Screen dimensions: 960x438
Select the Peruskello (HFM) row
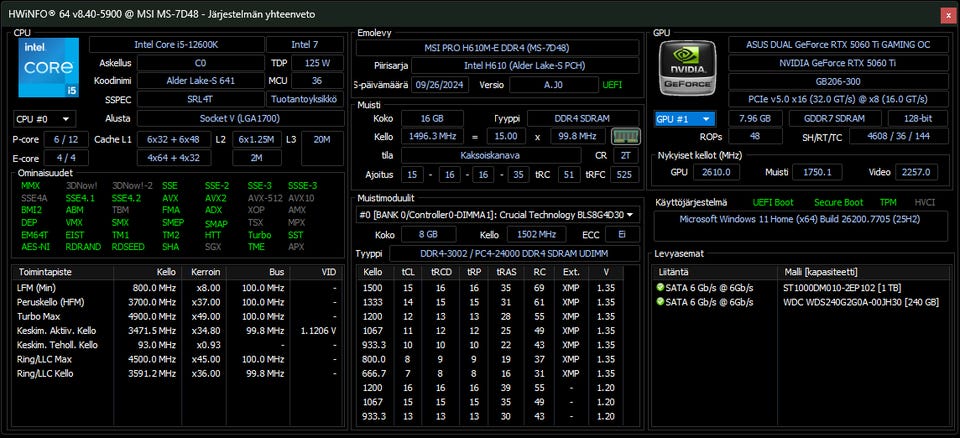coord(178,302)
